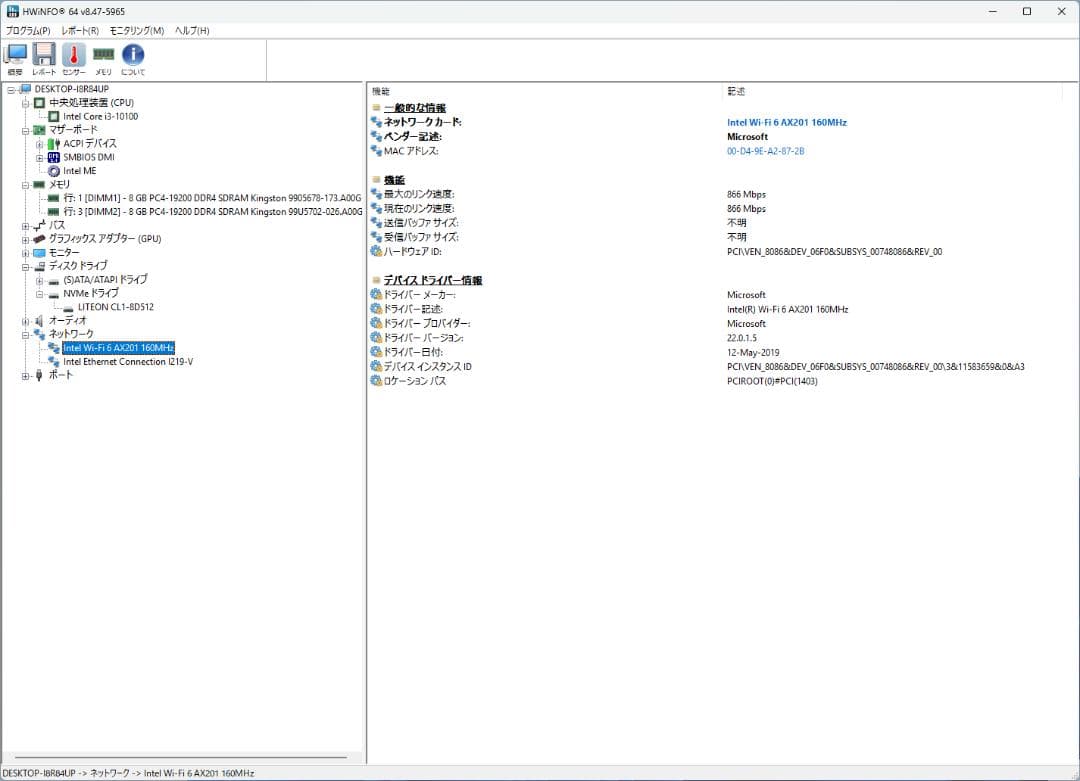Open the Memory module toolbar icon
Viewport: 1080px width, 781px height.
click(x=103, y=59)
